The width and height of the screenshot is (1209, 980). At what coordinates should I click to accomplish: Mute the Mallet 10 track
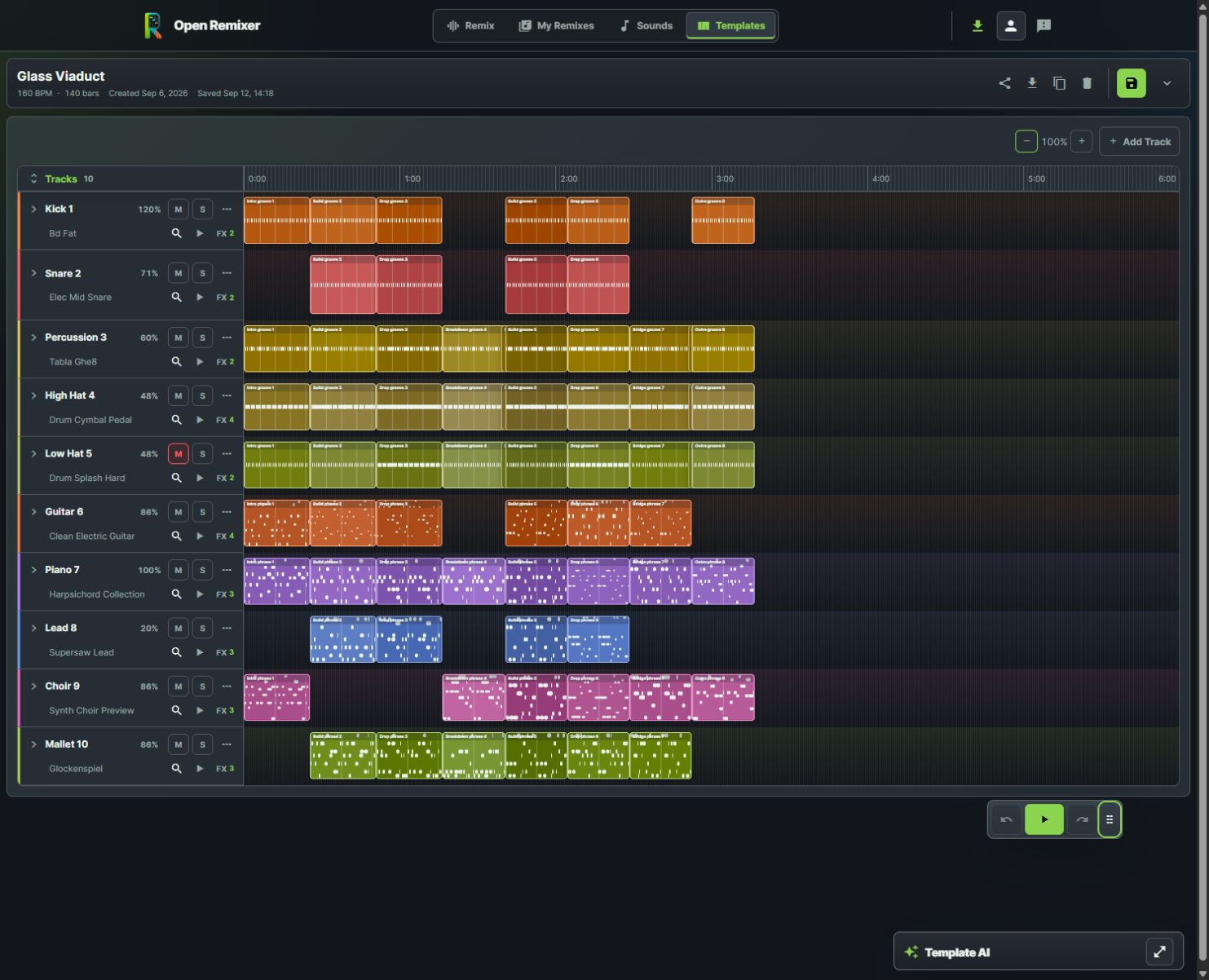(178, 744)
